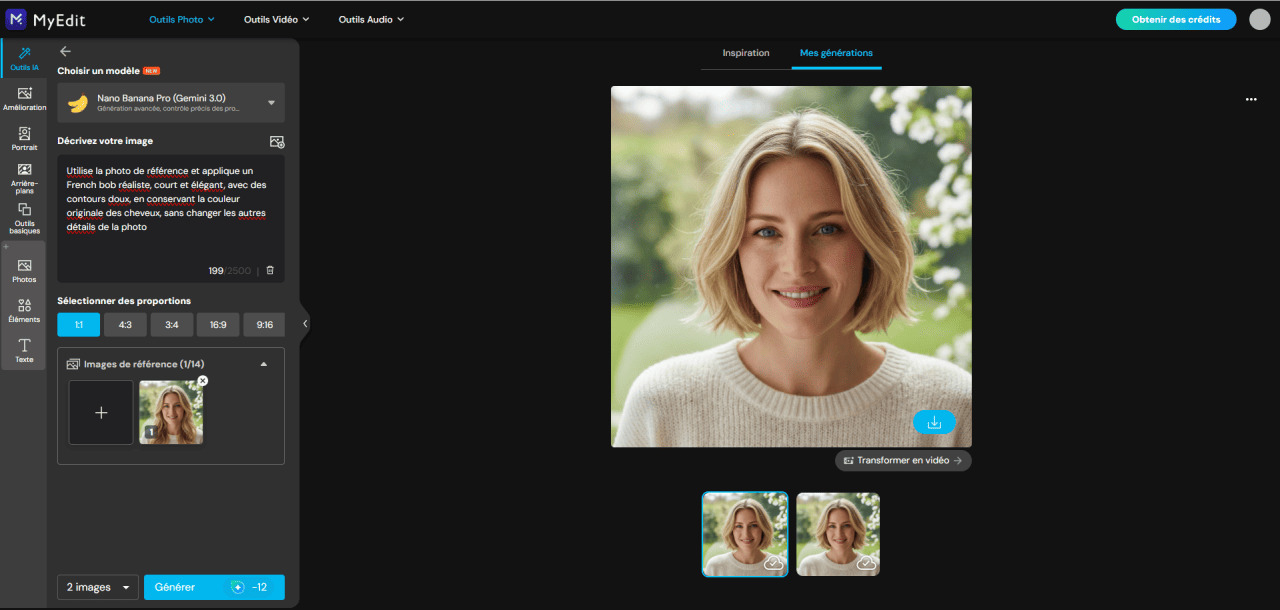This screenshot has width=1280, height=610.
Task: Open the Portrait sidebar tool
Action: click(x=24, y=139)
